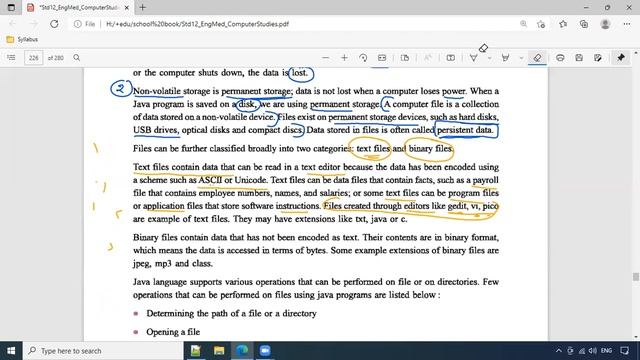Viewport: 640px width, 360px height.
Task: Click the network icon in tray
Action: [582, 351]
